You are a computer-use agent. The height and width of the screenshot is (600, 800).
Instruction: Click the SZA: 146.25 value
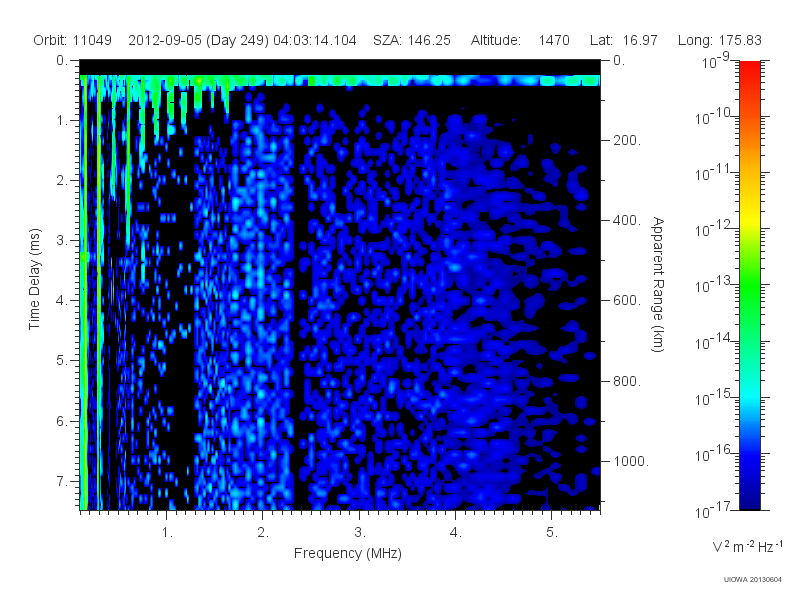coord(412,40)
